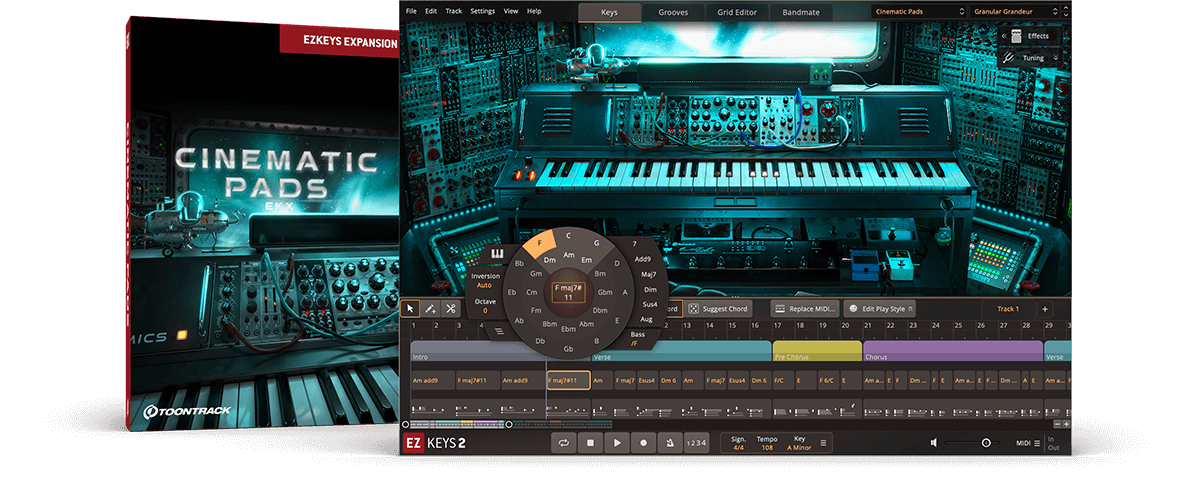Click the speaker volume icon
Screen dimensions: 1200x488
click(x=934, y=443)
